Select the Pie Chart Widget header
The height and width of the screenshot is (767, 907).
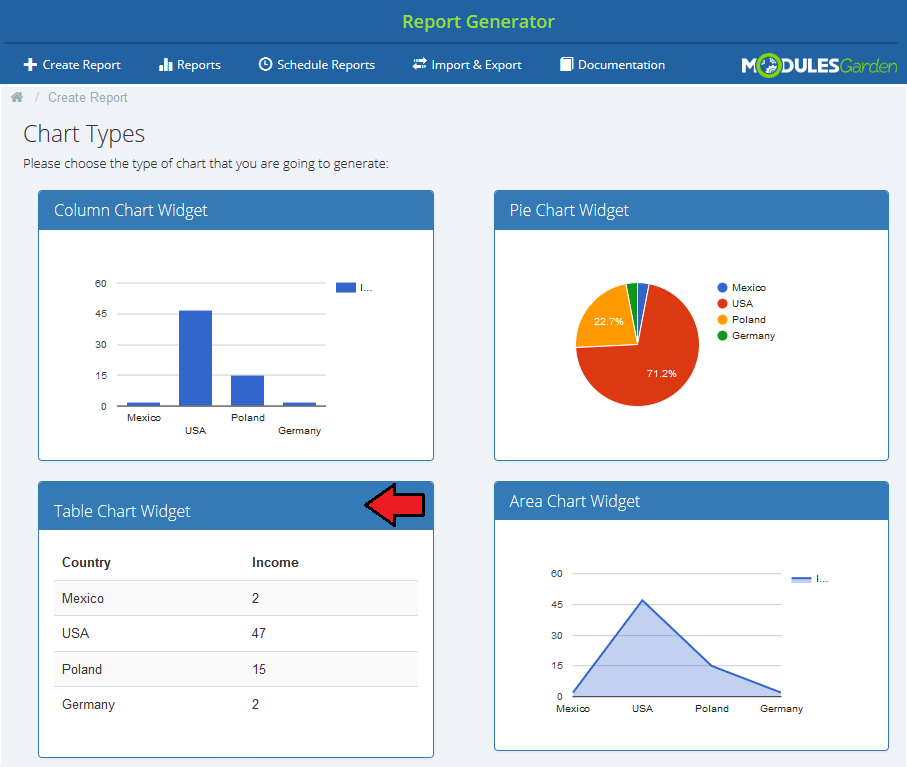691,210
